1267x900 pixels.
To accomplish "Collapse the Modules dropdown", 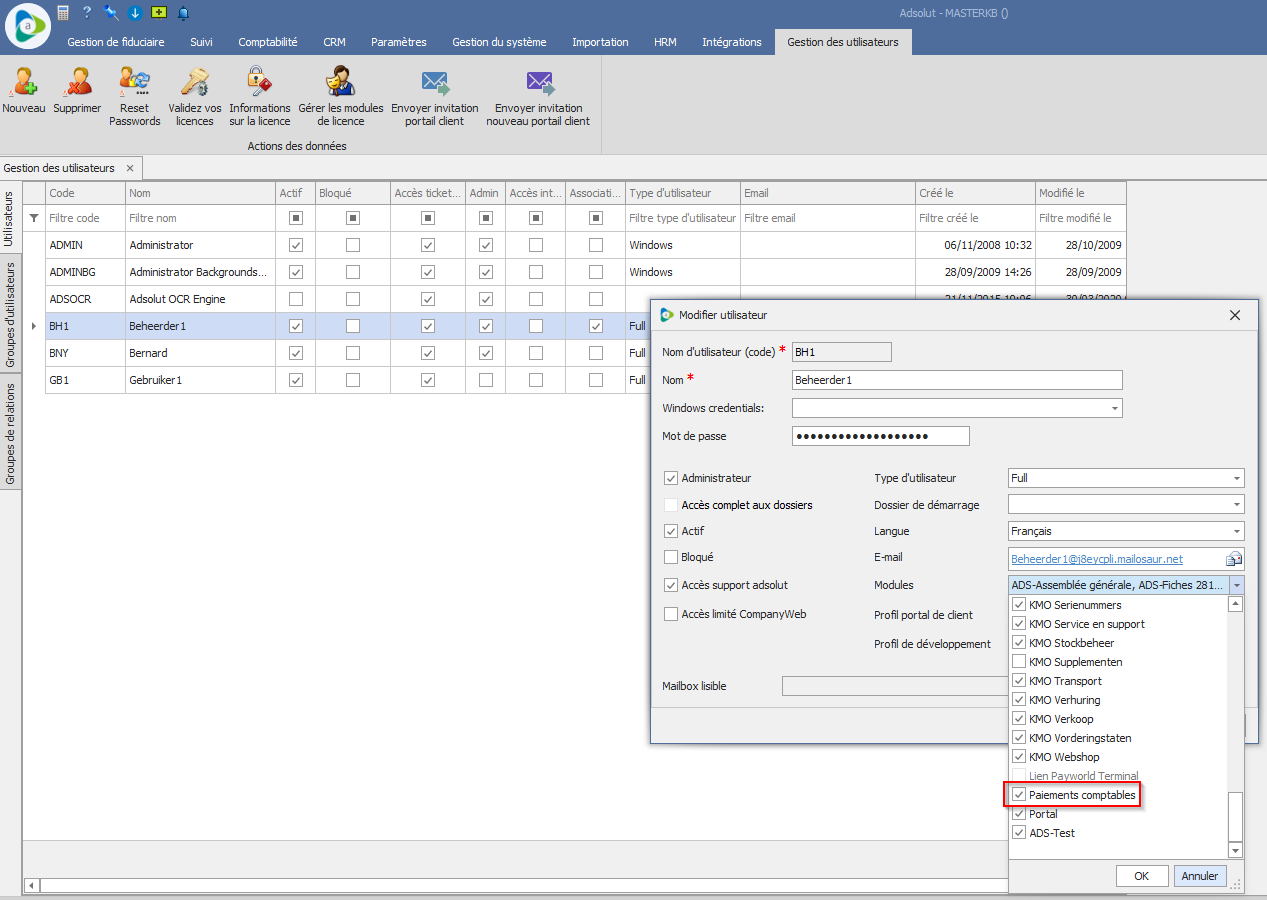I will click(x=1236, y=586).
